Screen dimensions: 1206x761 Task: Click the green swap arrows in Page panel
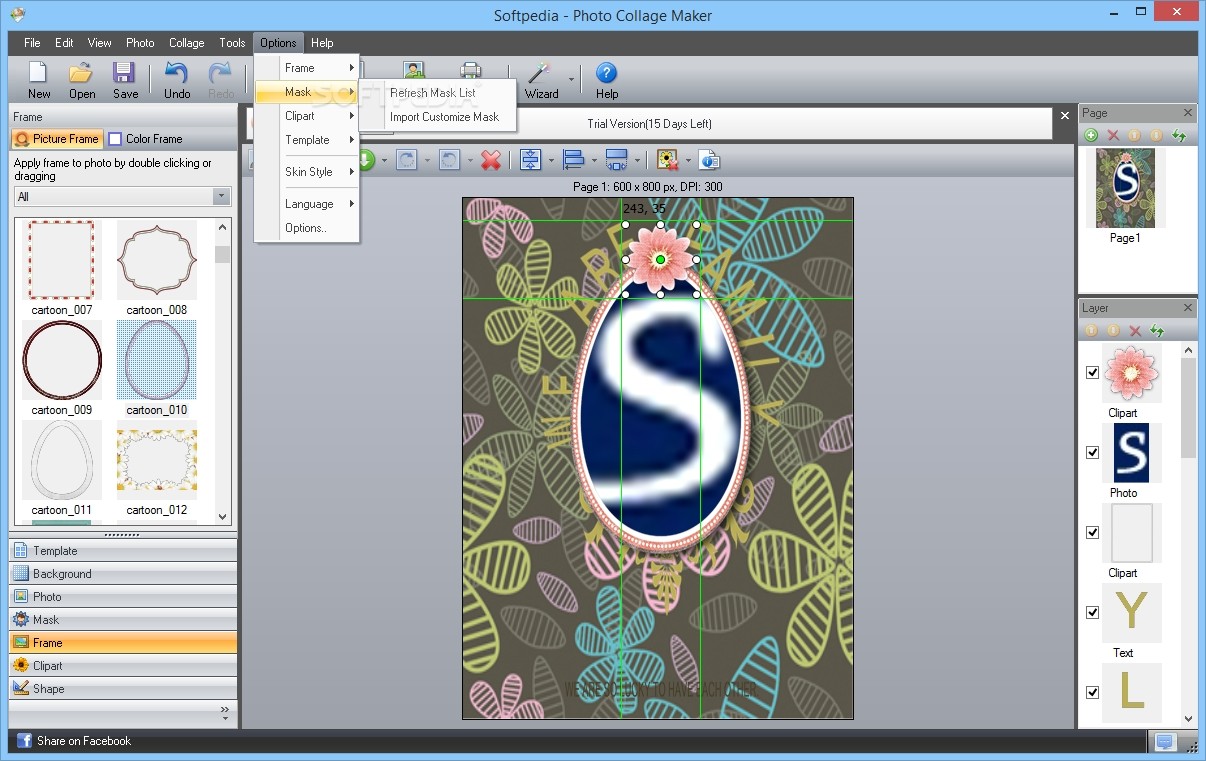1179,135
